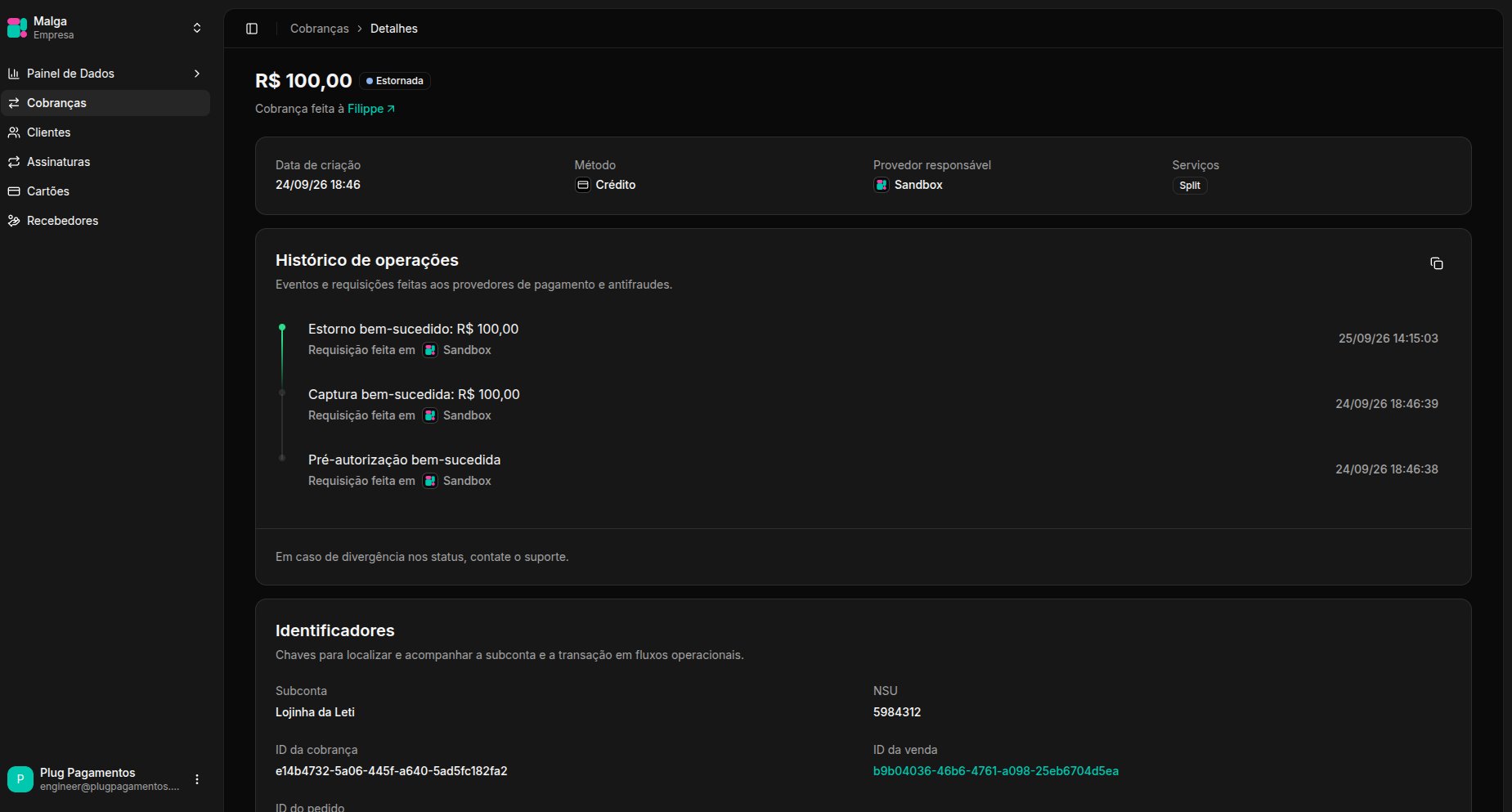
Task: Click Sandbox icon in Pré-autorização row
Action: click(430, 481)
